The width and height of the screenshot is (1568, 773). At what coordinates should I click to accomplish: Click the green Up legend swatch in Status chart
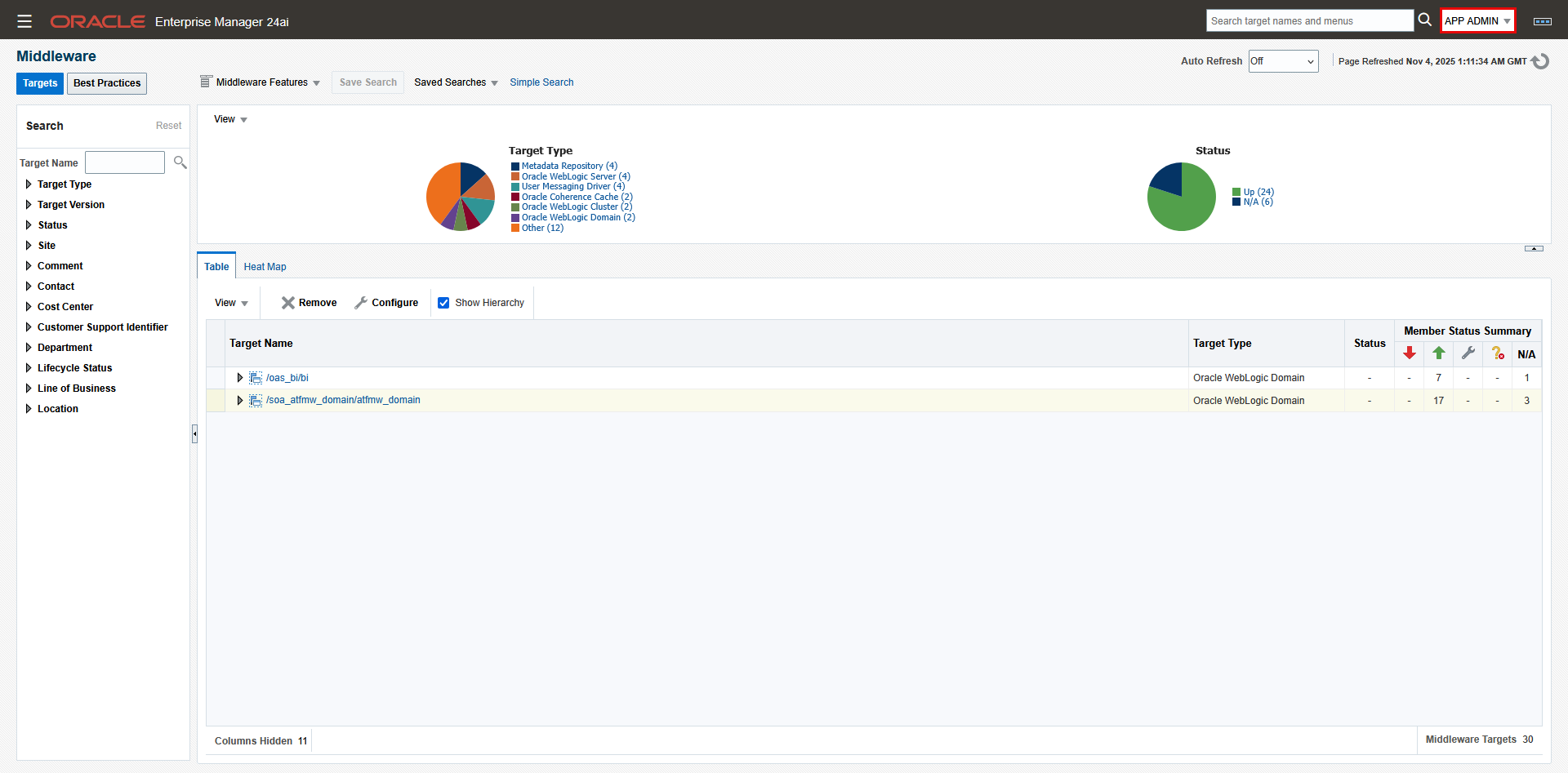1236,191
